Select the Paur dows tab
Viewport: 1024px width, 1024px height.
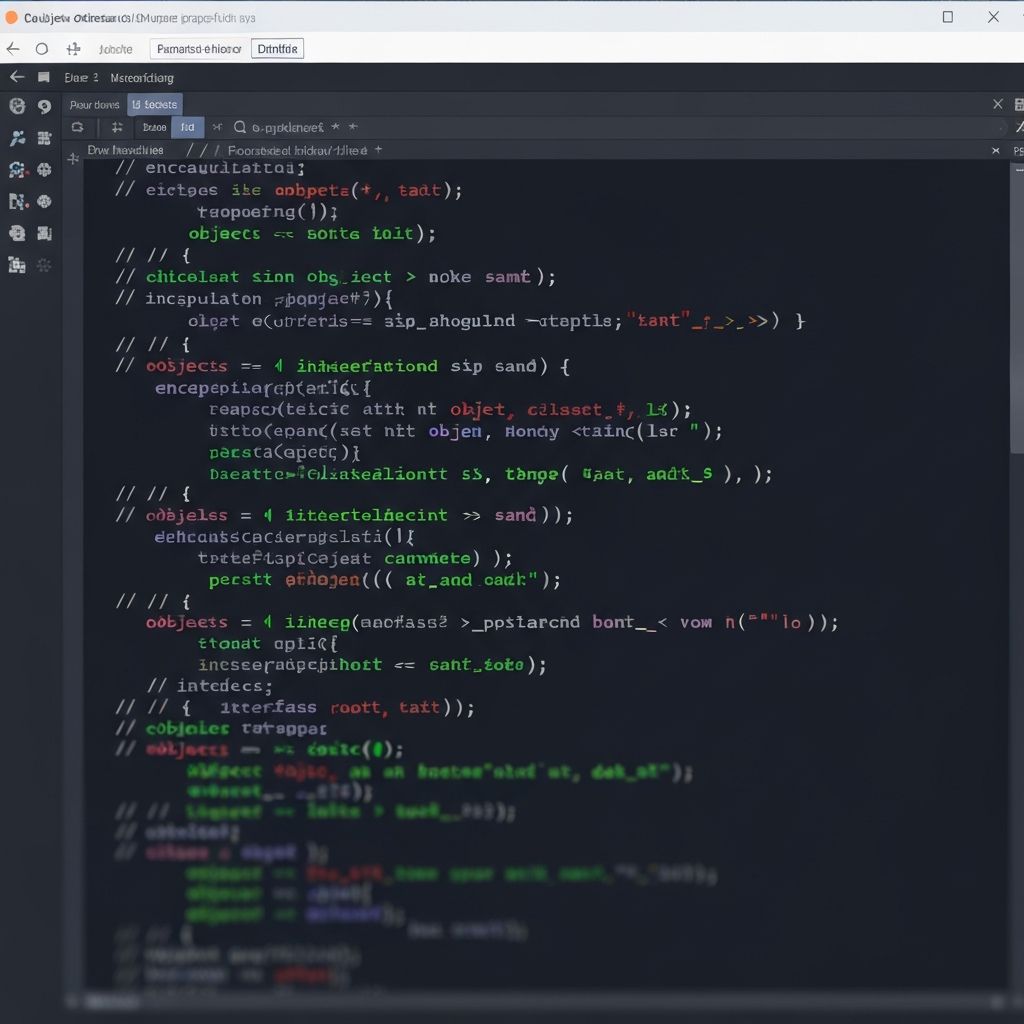click(x=94, y=104)
